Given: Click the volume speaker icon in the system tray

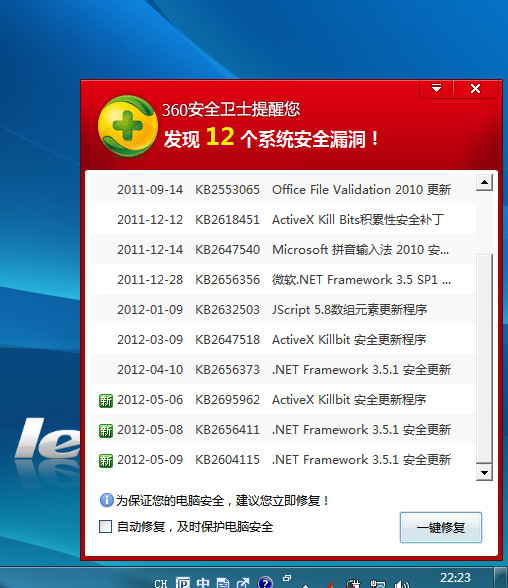Looking at the screenshot, I should (401, 584).
